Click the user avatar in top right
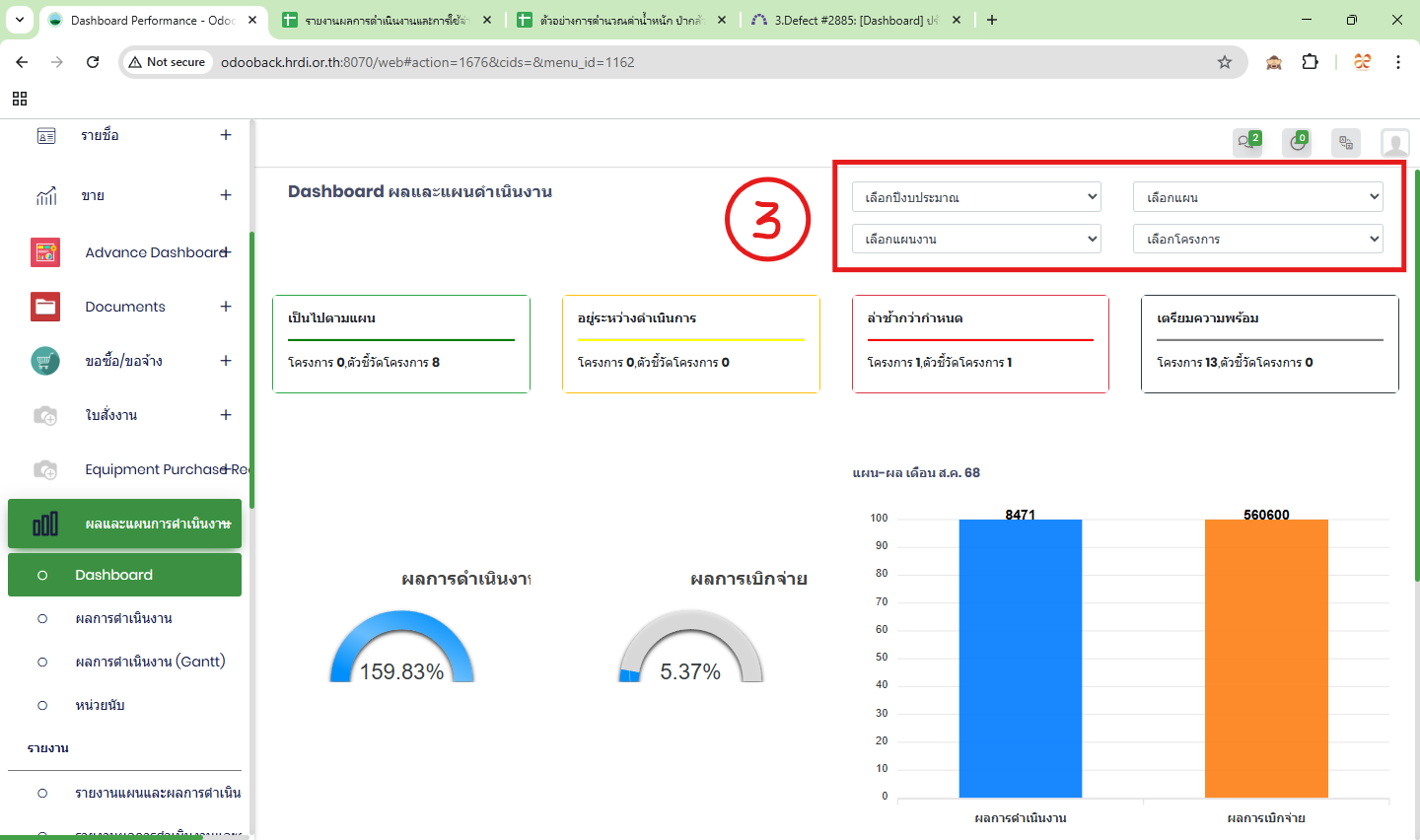The image size is (1420, 840). 1394,143
